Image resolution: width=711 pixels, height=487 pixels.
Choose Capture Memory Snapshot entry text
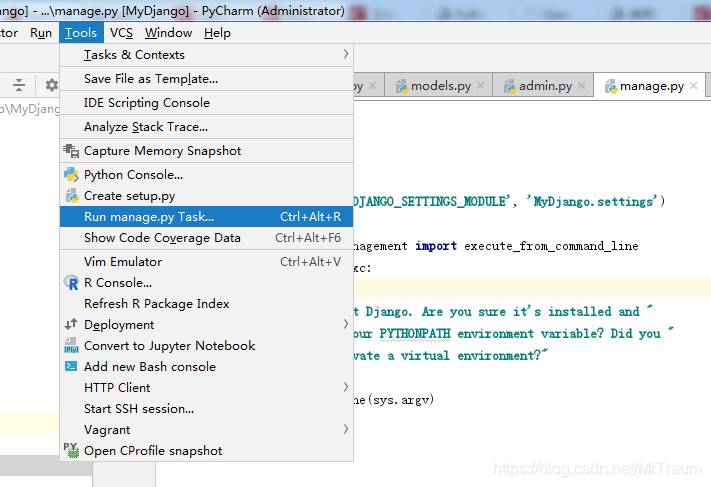(x=162, y=151)
